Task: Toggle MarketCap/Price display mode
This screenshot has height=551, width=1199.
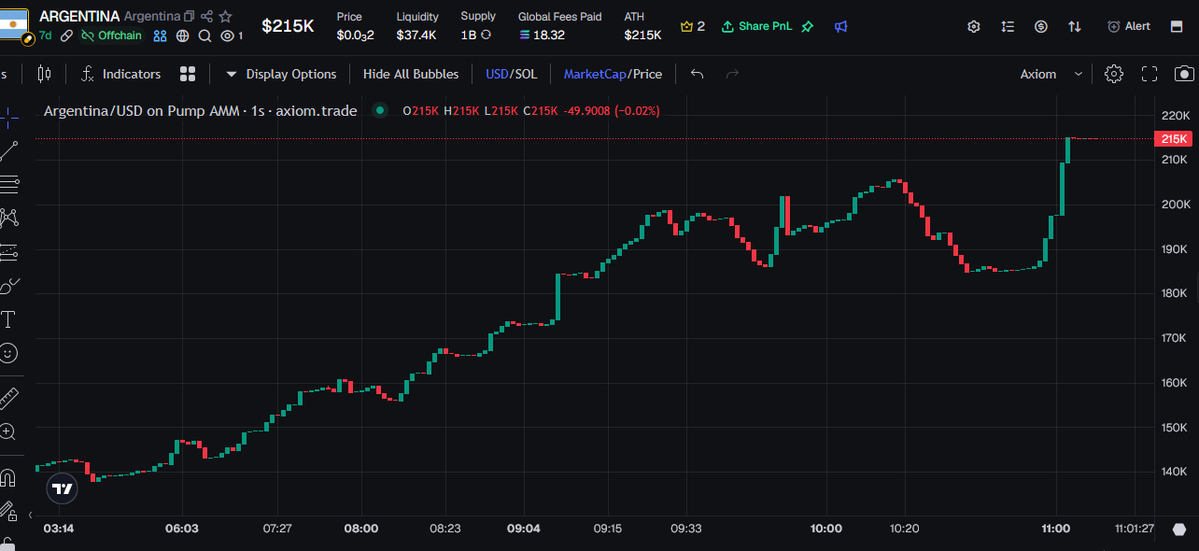Action: click(612, 74)
